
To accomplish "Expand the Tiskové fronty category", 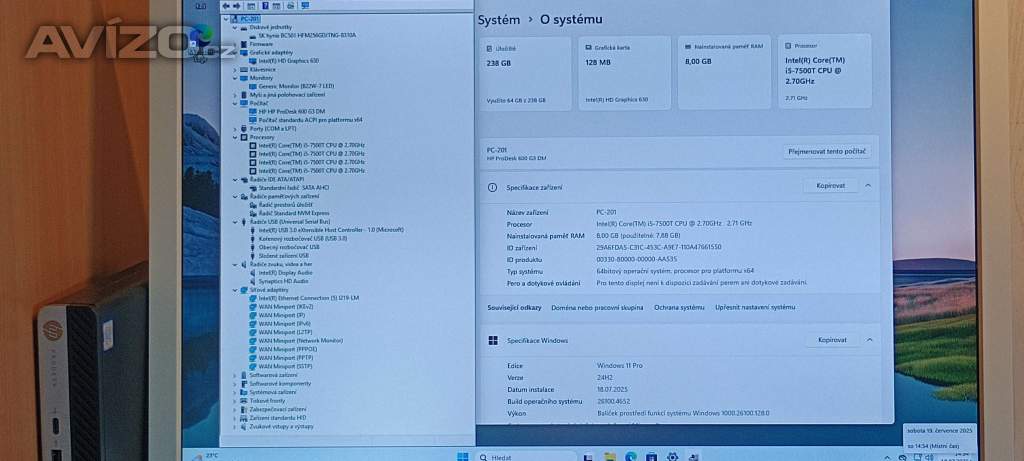I will coord(235,401).
